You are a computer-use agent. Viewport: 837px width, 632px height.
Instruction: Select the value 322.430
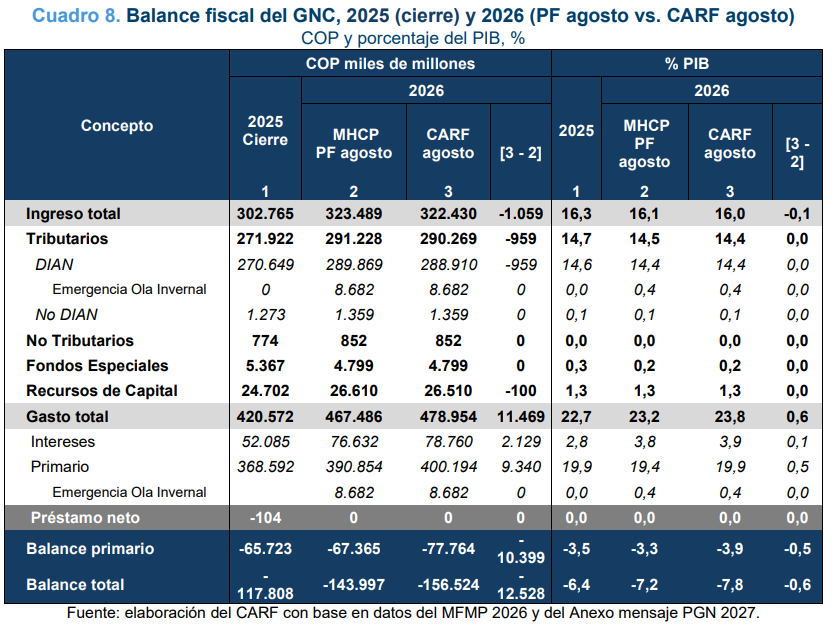(x=448, y=214)
